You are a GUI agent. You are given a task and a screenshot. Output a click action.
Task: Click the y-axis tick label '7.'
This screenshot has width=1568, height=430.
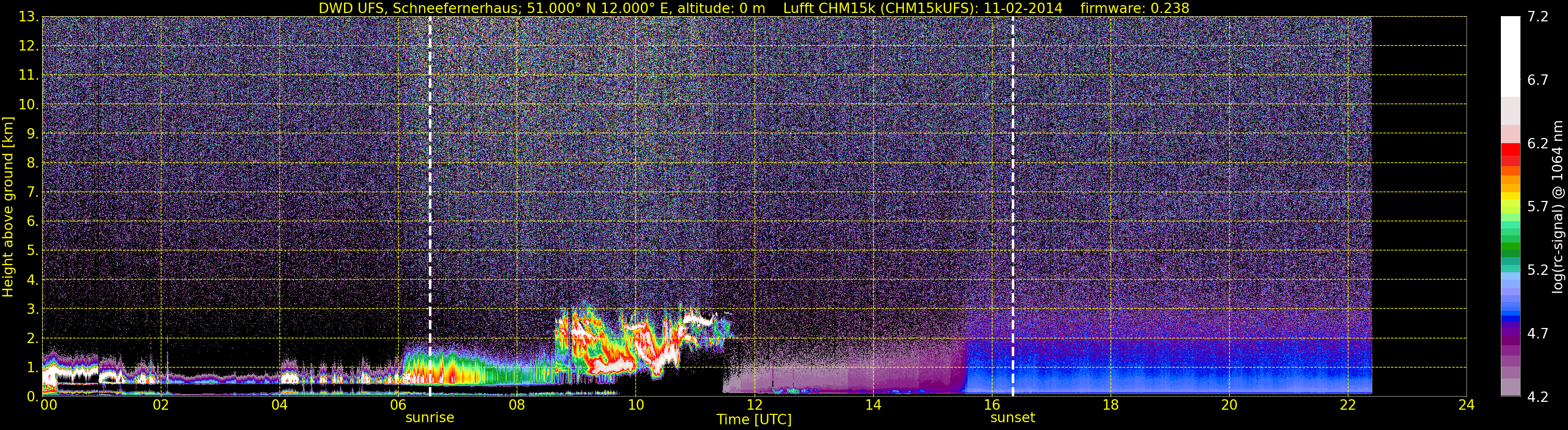pyautogui.click(x=32, y=192)
